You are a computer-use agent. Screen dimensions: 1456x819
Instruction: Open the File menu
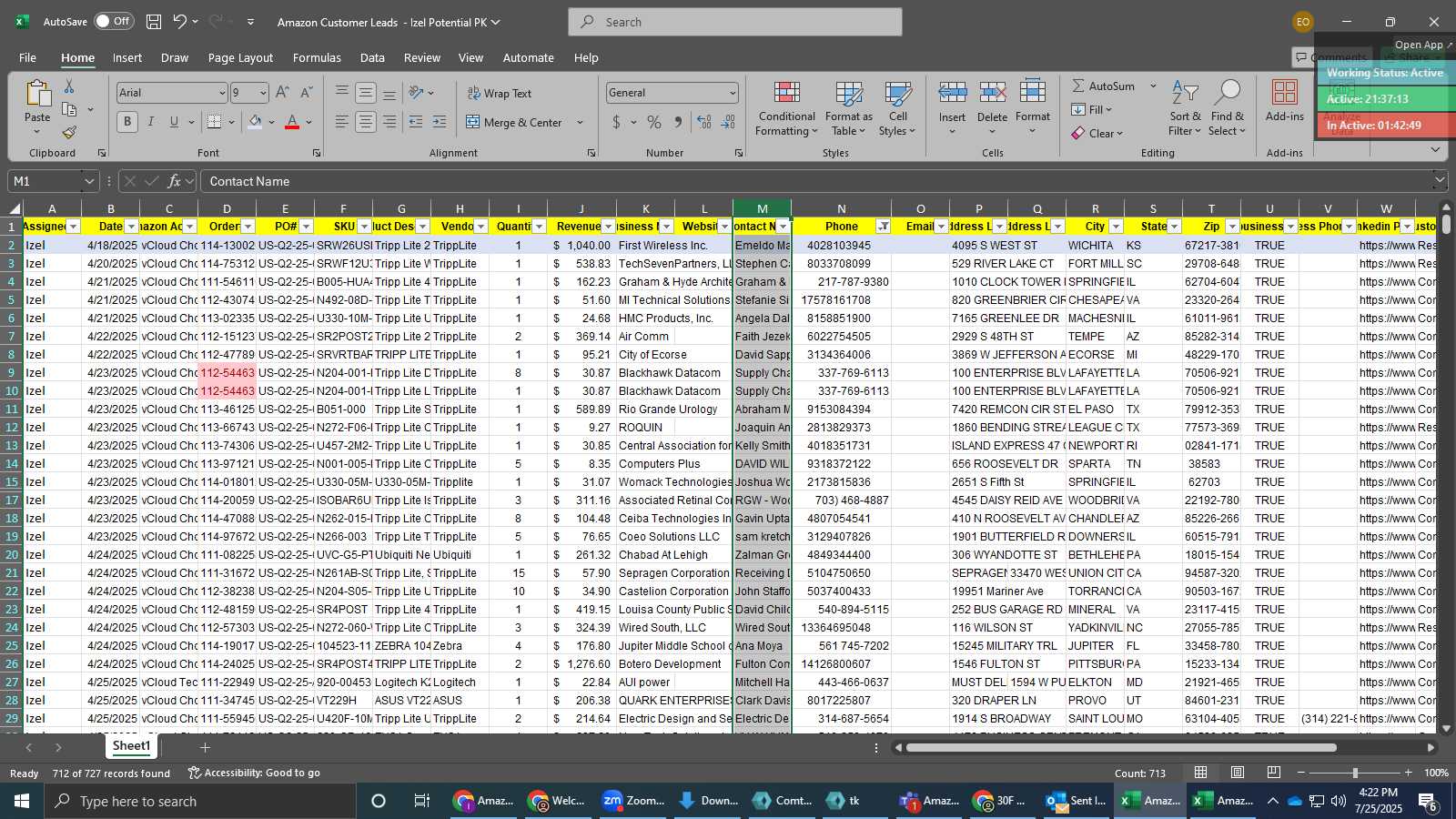pos(28,57)
